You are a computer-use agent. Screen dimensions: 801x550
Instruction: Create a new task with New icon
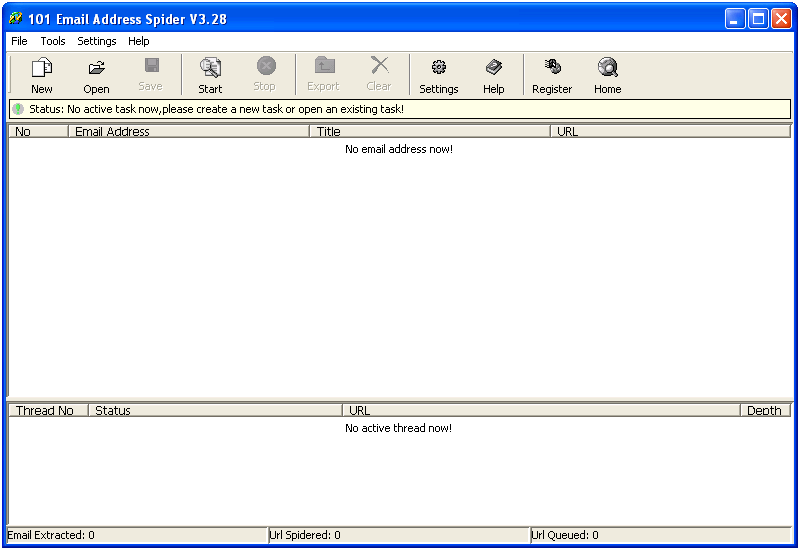(x=41, y=75)
